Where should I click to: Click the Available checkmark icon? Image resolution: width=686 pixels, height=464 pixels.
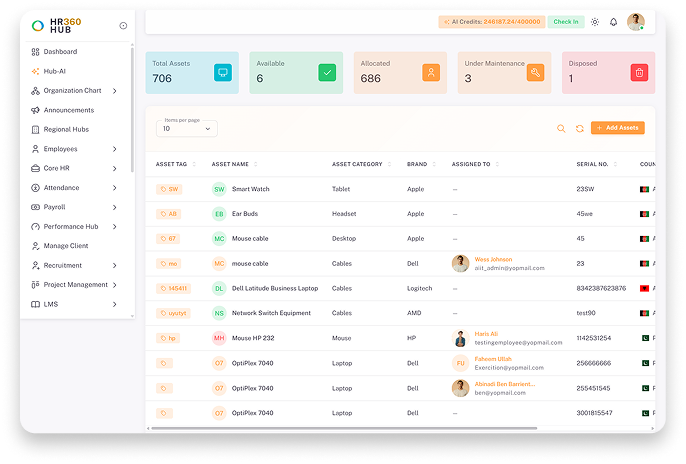[327, 73]
